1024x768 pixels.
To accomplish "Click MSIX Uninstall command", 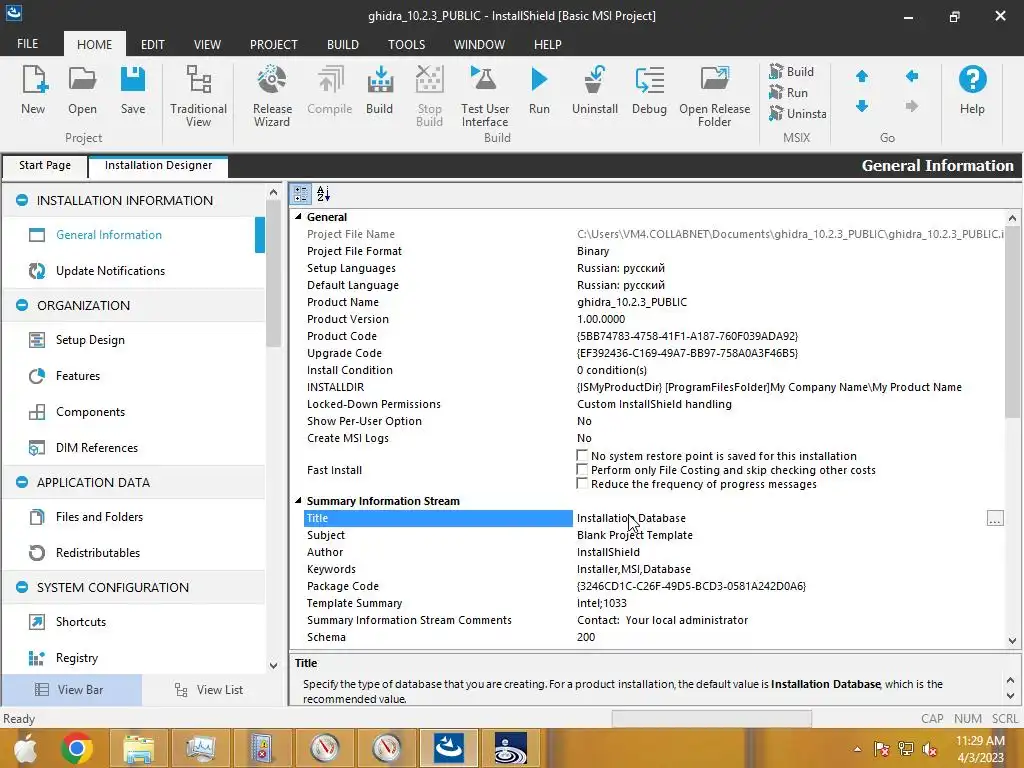I will click(798, 114).
